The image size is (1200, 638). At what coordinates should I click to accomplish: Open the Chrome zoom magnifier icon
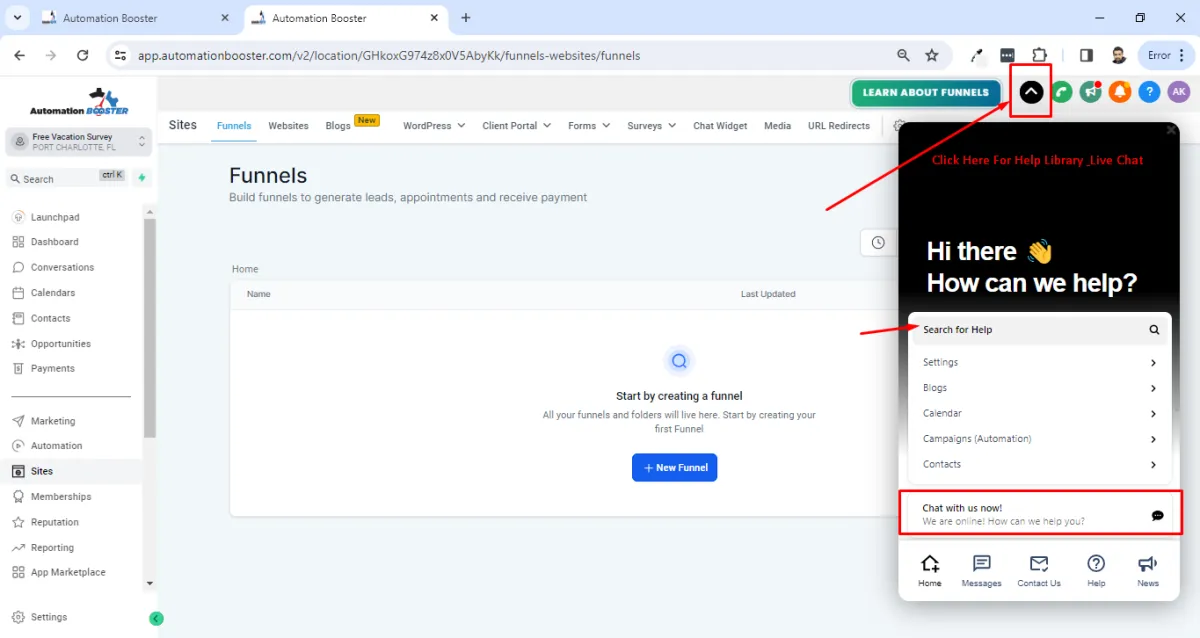coord(903,56)
